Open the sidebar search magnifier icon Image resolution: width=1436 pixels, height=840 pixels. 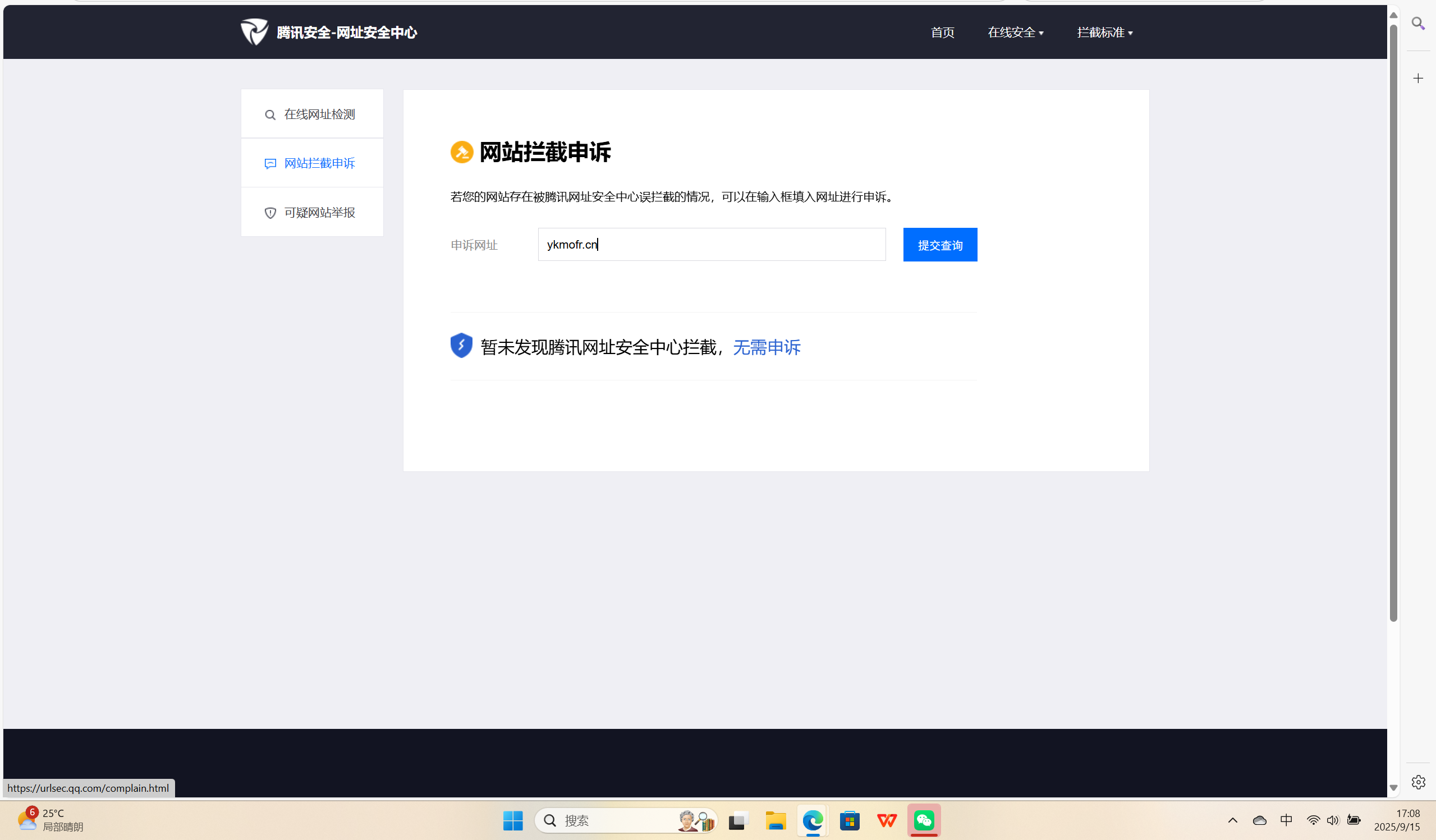(x=1417, y=24)
